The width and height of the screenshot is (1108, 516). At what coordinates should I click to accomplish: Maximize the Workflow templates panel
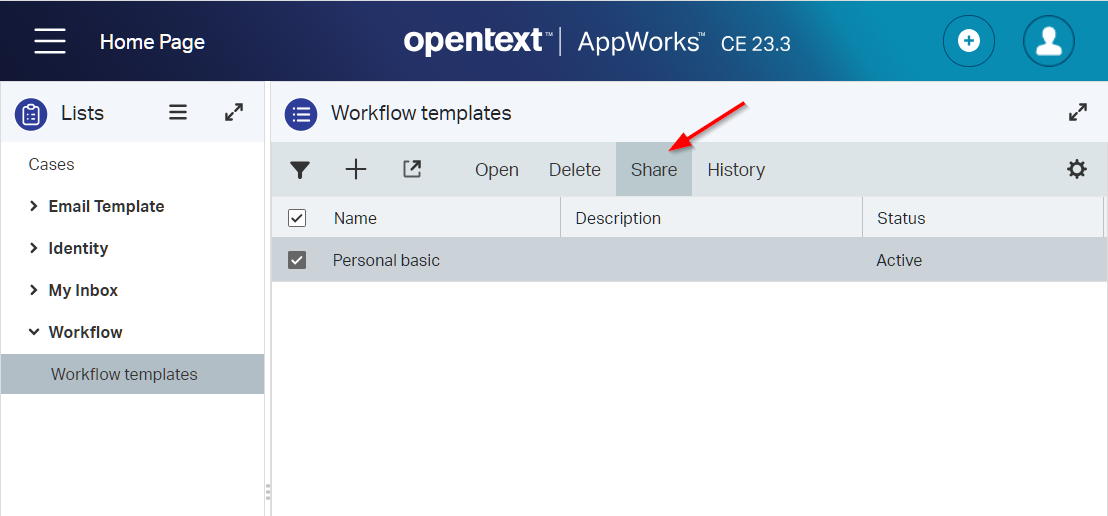(x=1078, y=113)
